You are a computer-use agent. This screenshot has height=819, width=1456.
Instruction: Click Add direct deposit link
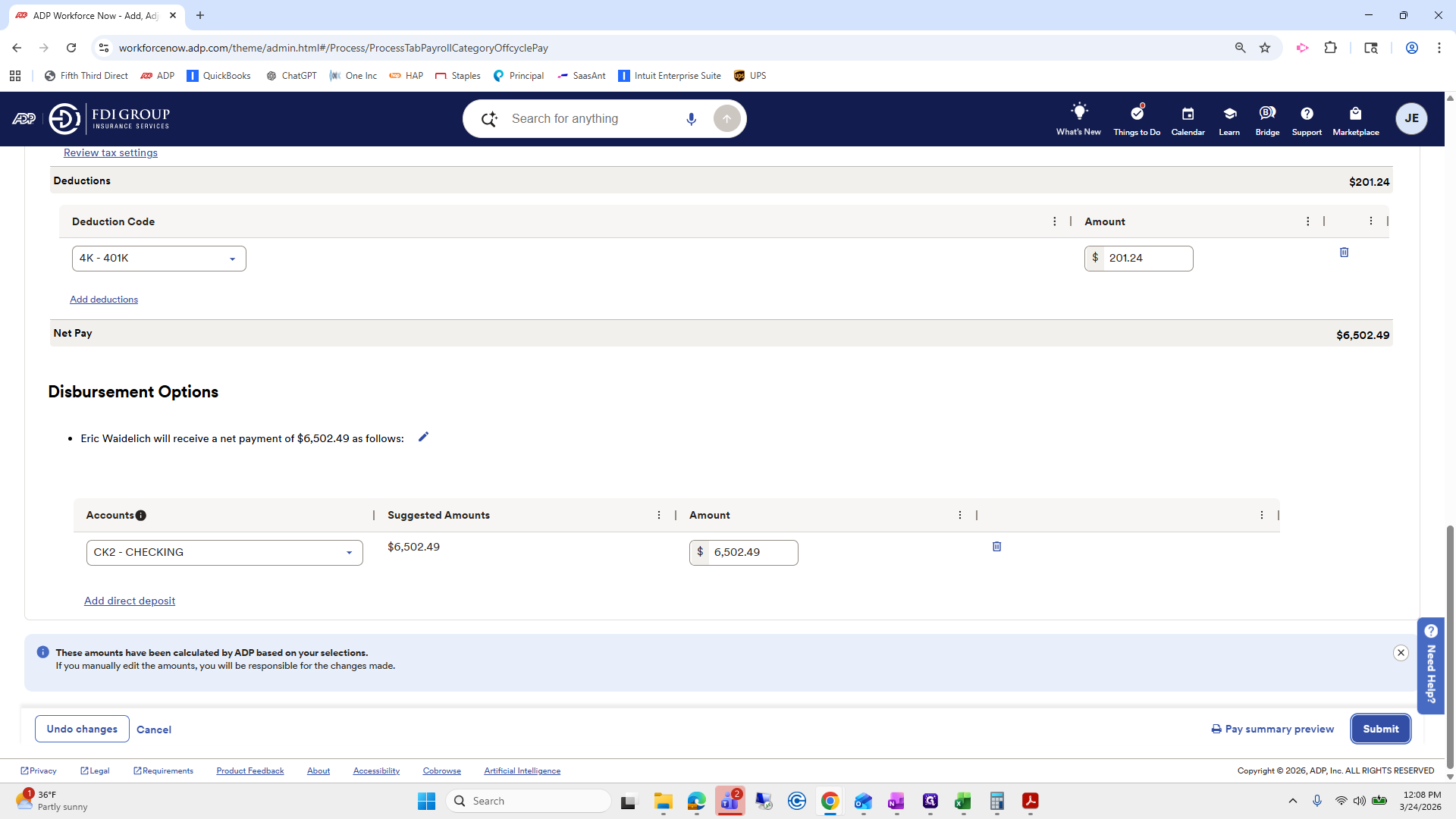130,601
